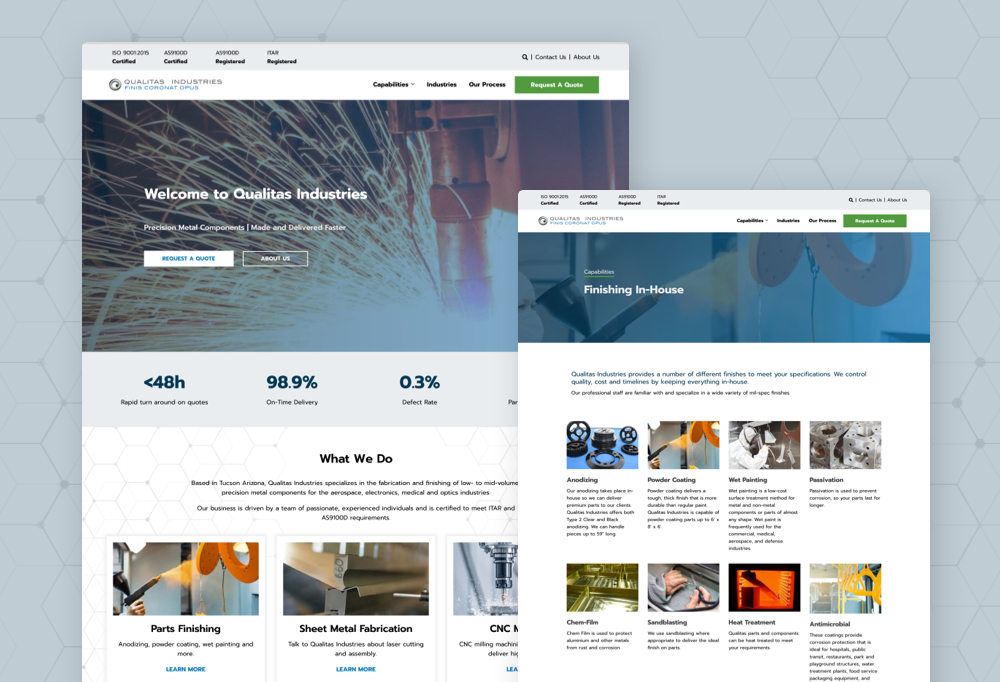Open Contact Us link in homepage top bar
This screenshot has height=682, width=1000.
(x=550, y=57)
